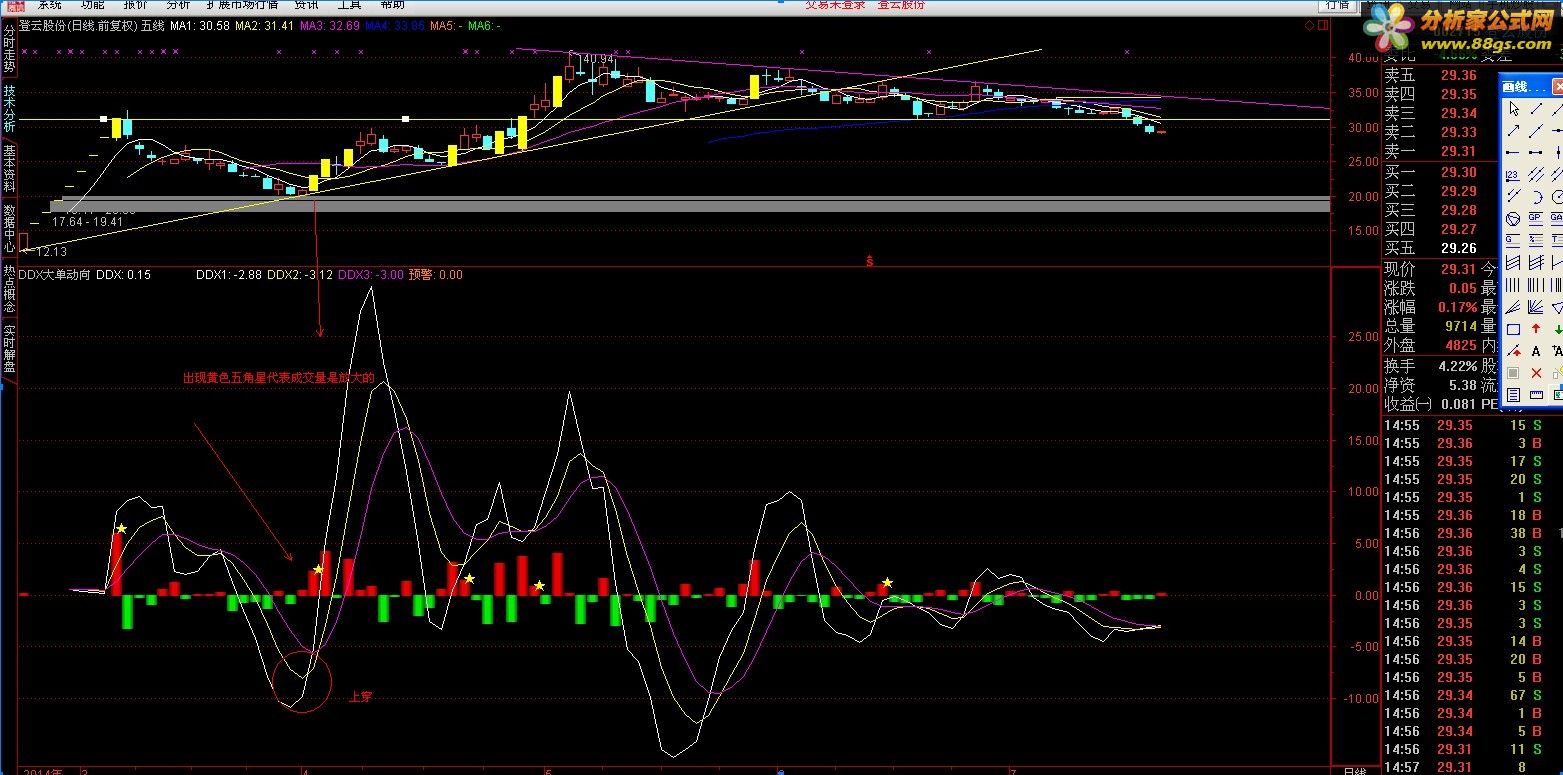
Task: Click the DDX2: -3.12 value
Action: click(300, 274)
